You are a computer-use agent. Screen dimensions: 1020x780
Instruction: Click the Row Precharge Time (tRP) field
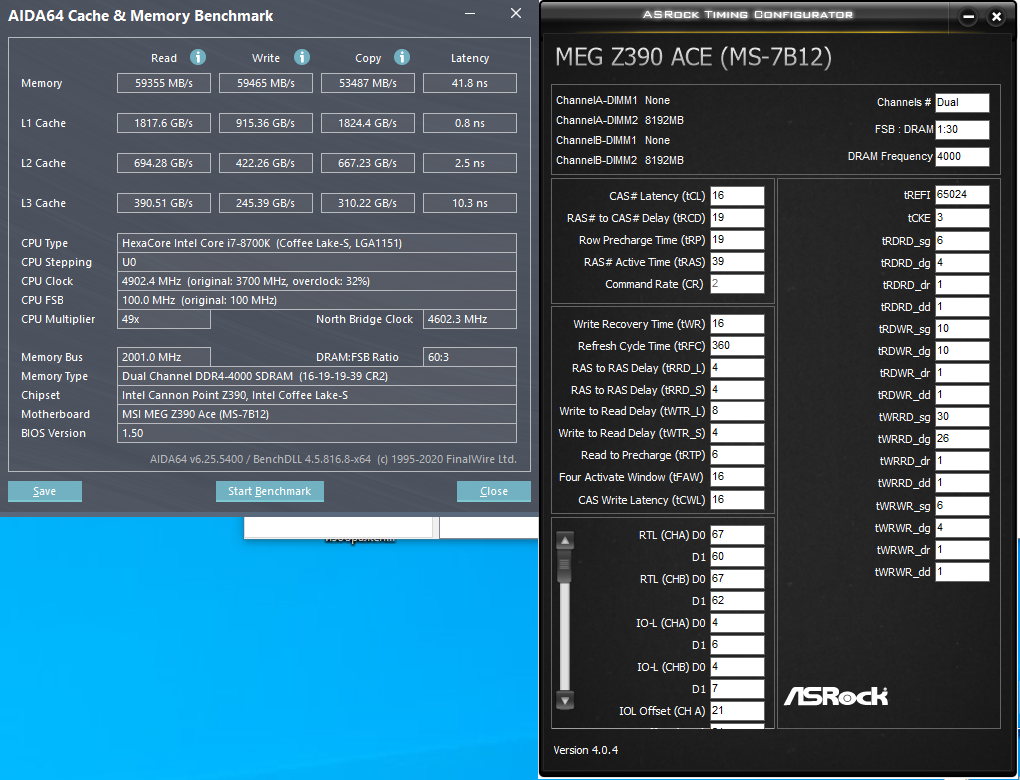pos(737,240)
